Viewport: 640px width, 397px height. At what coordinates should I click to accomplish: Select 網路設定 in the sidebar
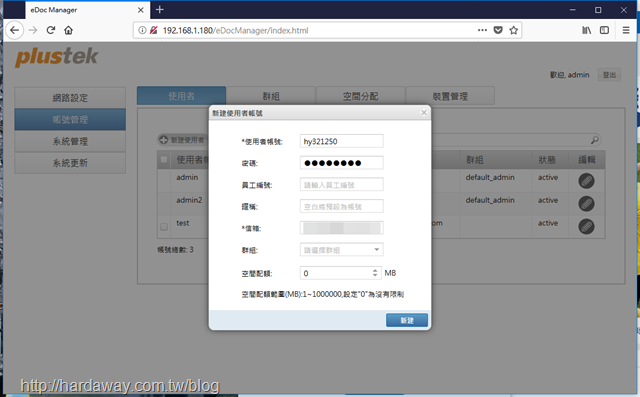[x=70, y=98]
